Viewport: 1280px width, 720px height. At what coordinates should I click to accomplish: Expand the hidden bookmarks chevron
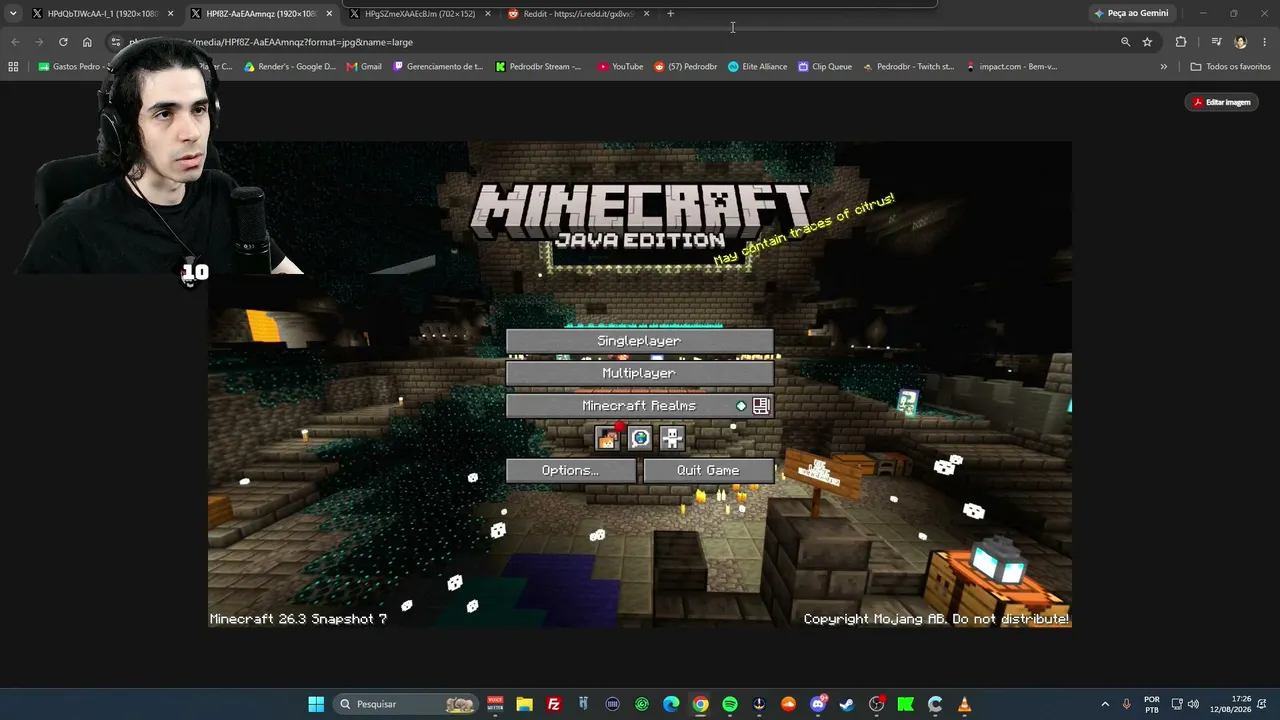coord(1163,67)
